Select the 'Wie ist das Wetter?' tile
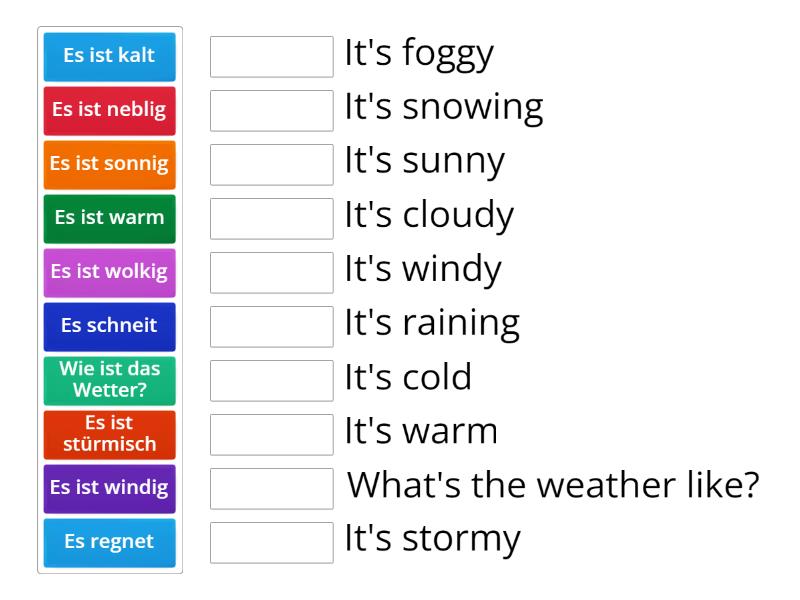 [109, 381]
